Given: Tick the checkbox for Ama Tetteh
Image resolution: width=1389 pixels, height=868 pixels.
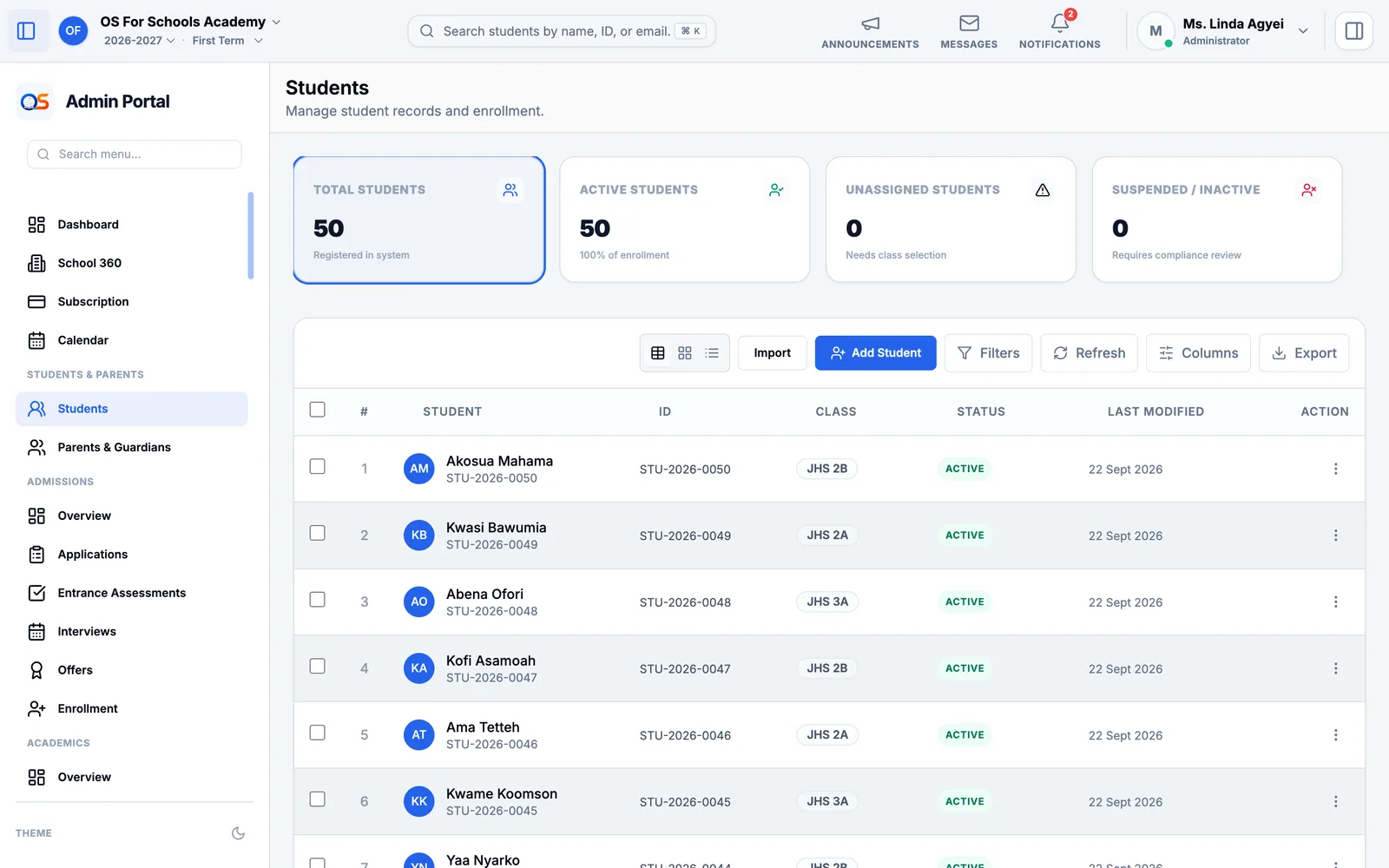Looking at the screenshot, I should tap(318, 733).
